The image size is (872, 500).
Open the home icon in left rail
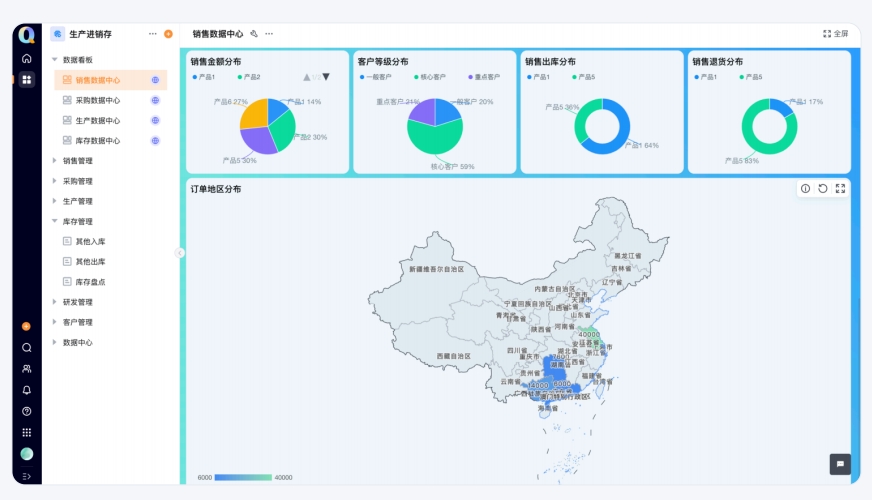point(26,59)
